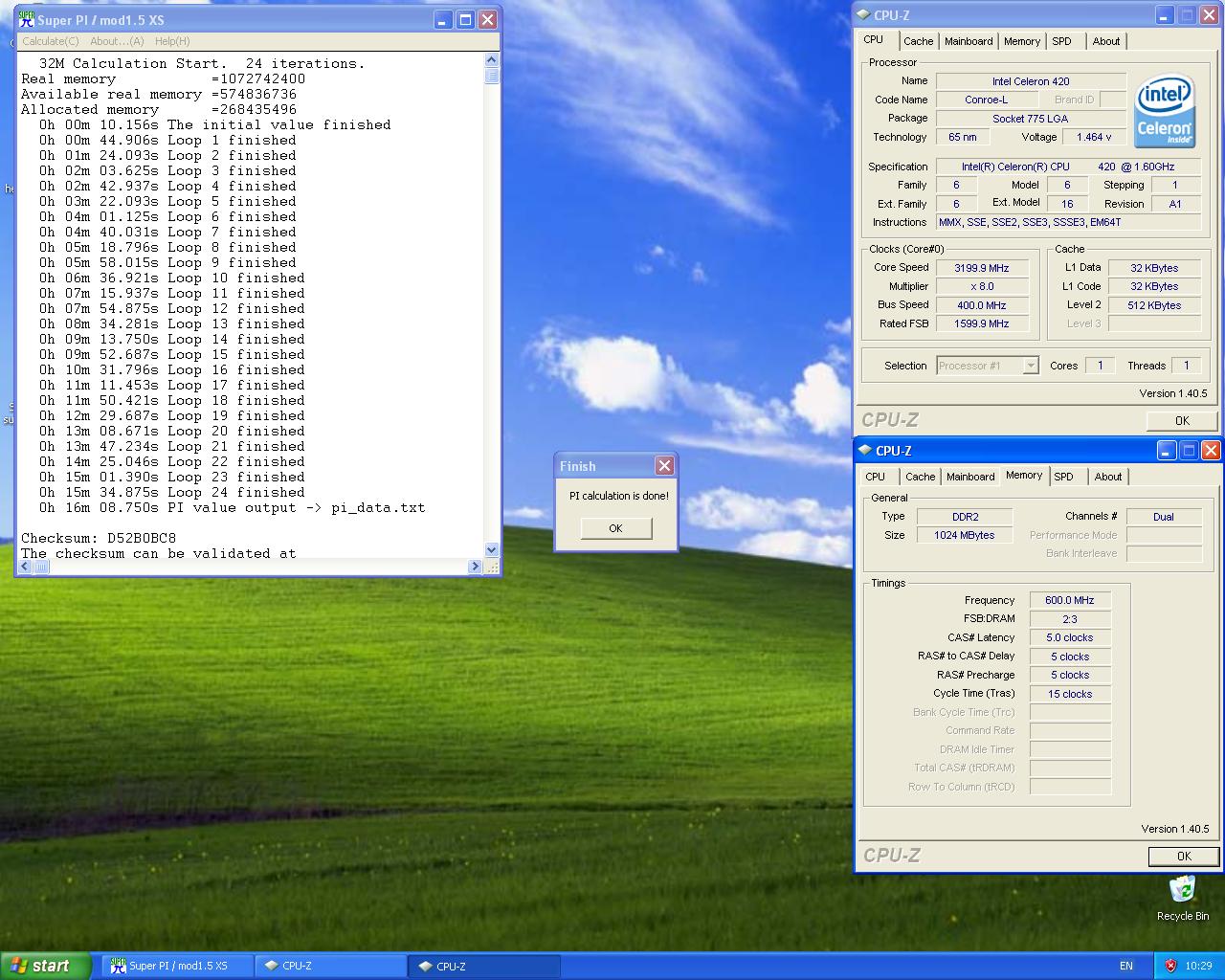Click the memory Frequency 600.0 MHz field
The image size is (1225, 980).
click(1070, 600)
